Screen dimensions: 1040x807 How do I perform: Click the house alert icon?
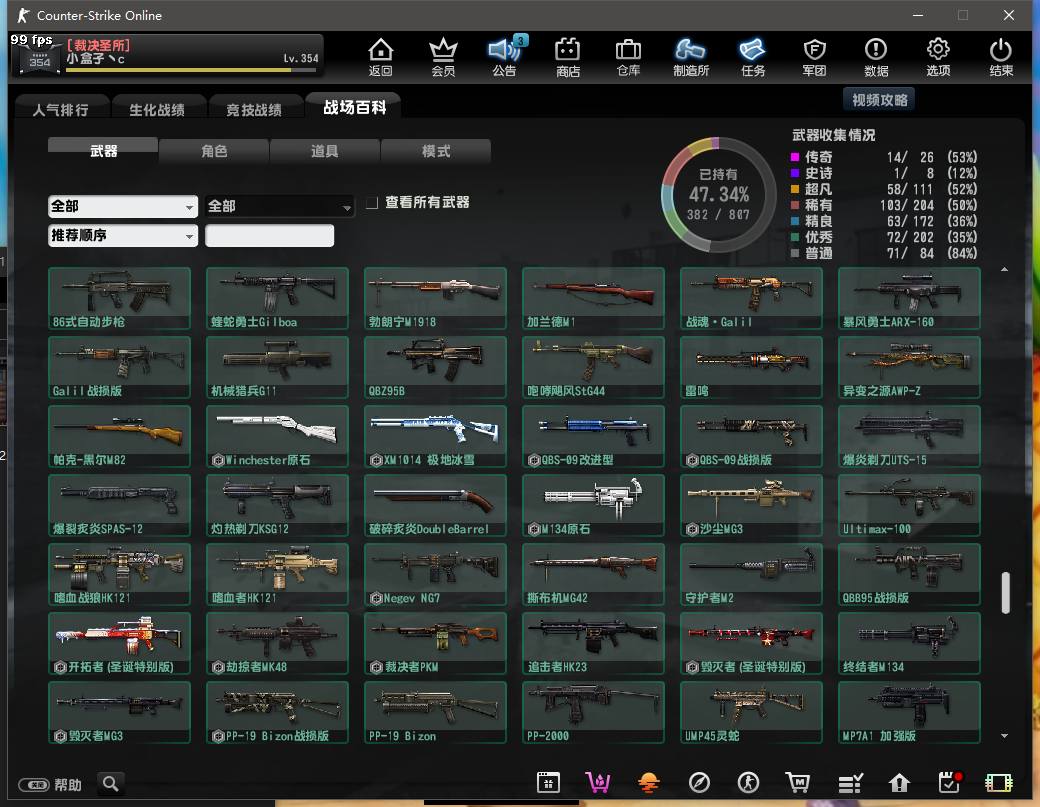tap(899, 783)
